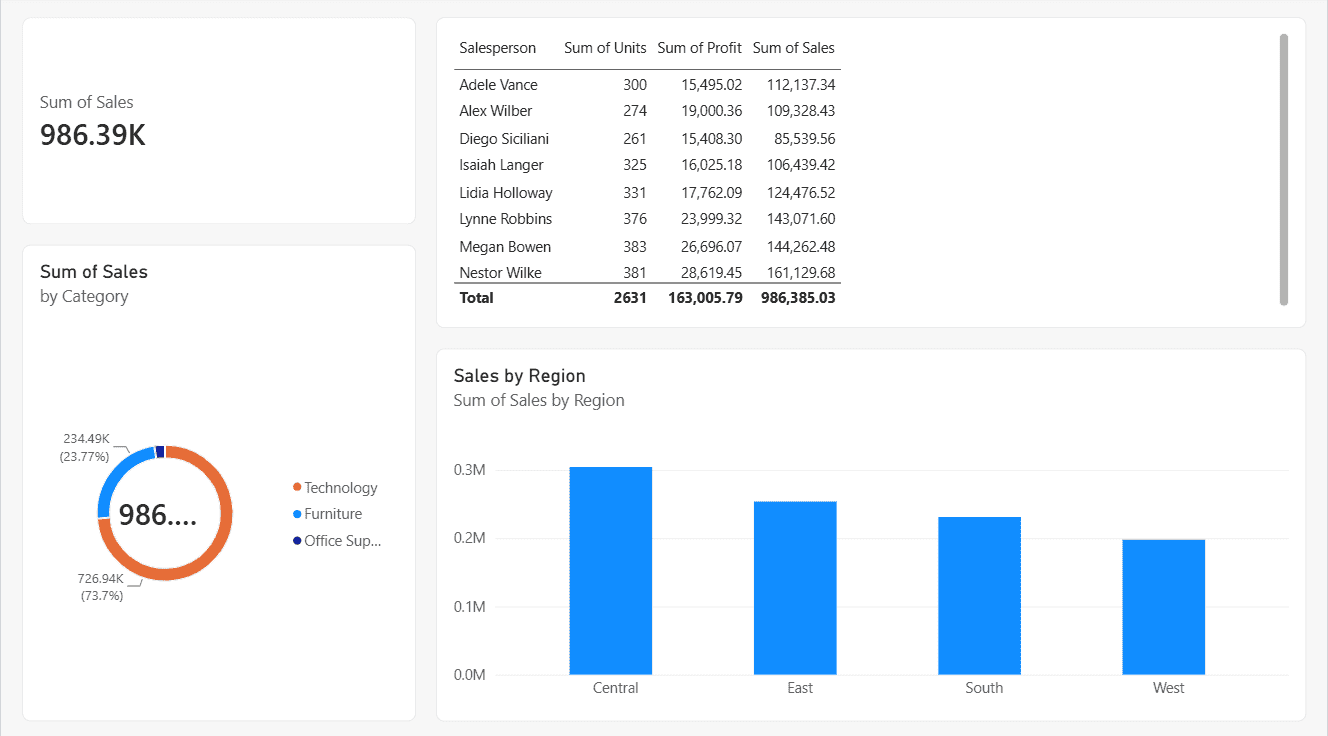Screen dimensions: 1328x736
Task: Select the South region bar
Action: click(979, 595)
